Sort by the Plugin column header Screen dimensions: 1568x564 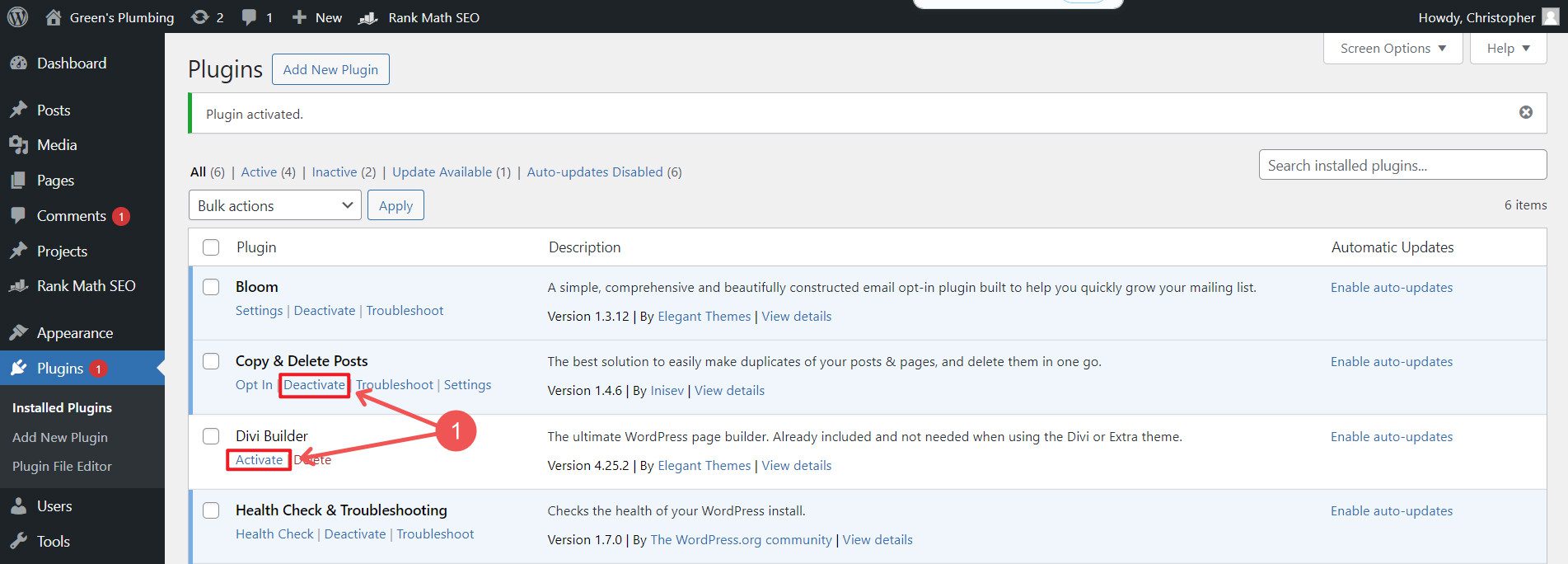coord(256,247)
